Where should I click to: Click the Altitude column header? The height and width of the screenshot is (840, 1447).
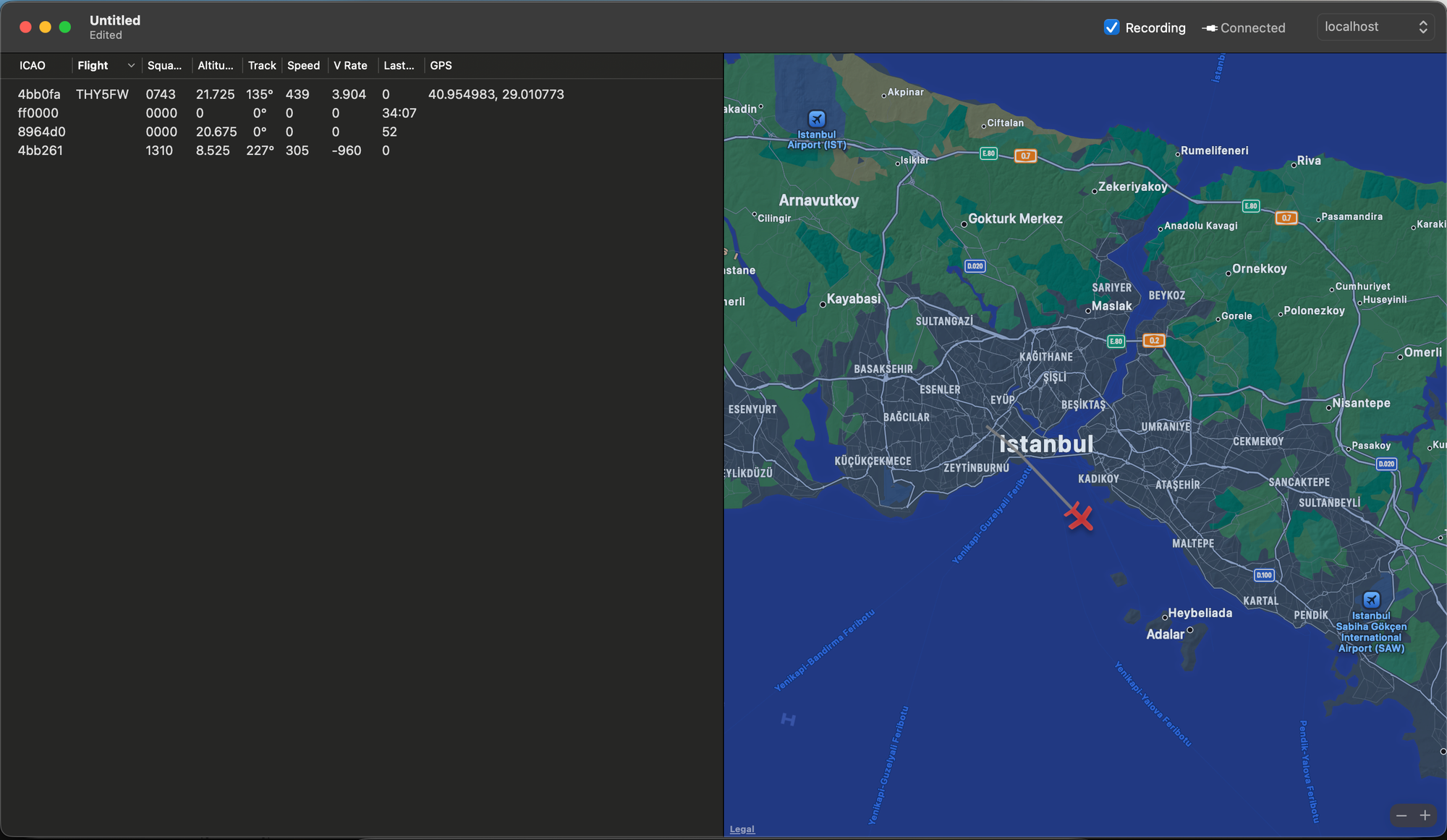click(x=215, y=66)
